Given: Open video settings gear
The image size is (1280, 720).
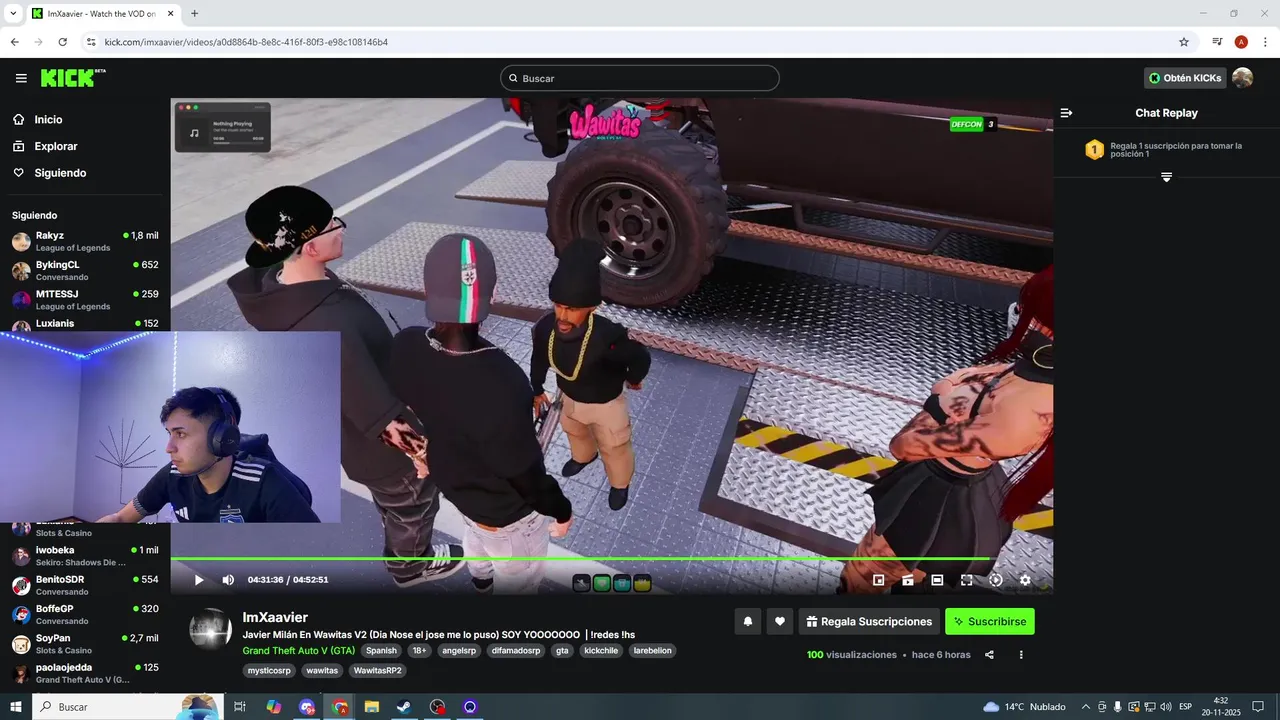Looking at the screenshot, I should click(x=1025, y=580).
